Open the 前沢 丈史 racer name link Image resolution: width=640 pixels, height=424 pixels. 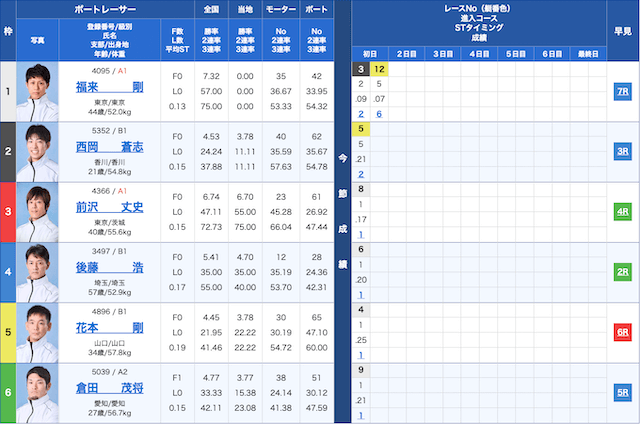pyautogui.click(x=109, y=207)
